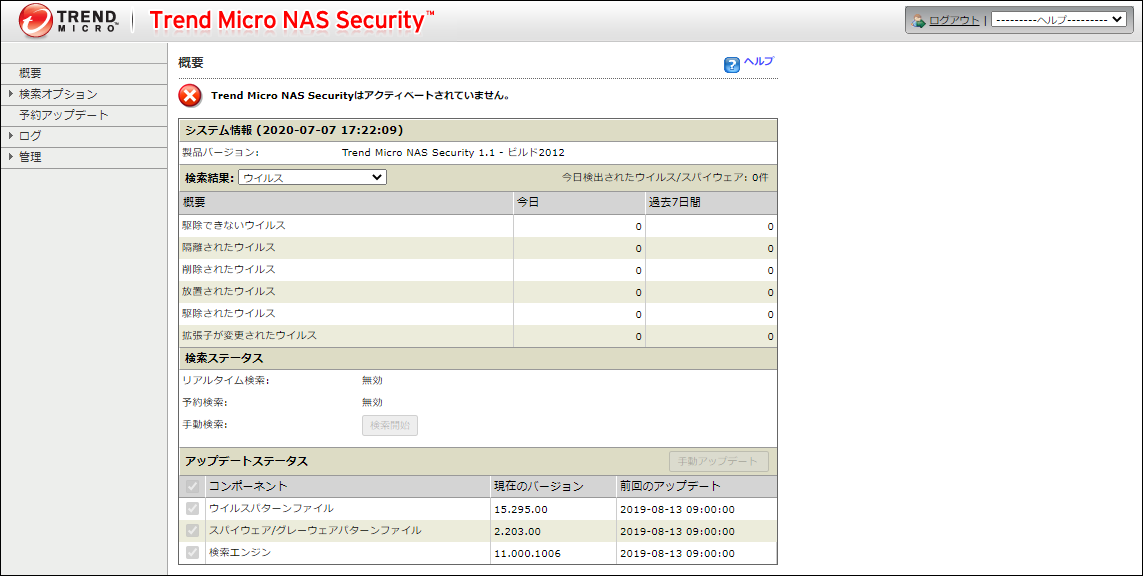The width and height of the screenshot is (1143, 576).
Task: Click the アップデートステータス section header
Action: pyautogui.click(x=246, y=462)
